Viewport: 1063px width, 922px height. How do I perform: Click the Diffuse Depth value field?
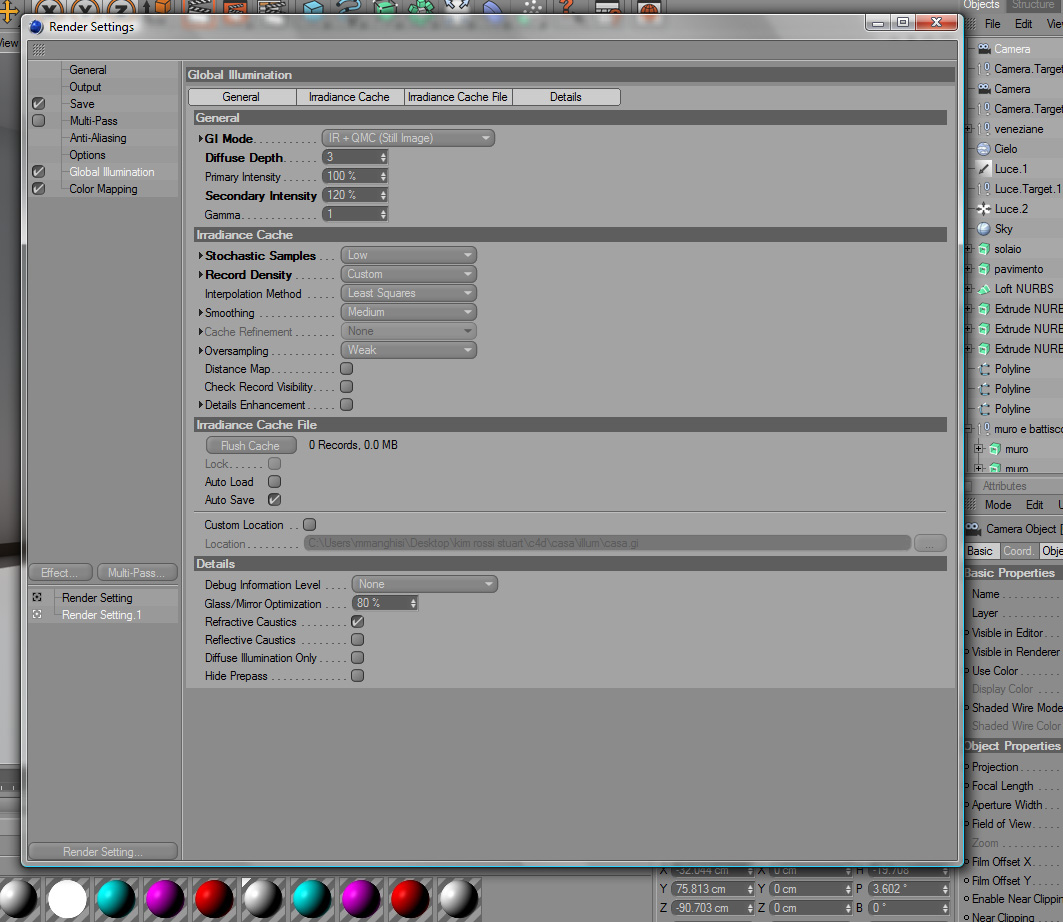click(x=354, y=157)
